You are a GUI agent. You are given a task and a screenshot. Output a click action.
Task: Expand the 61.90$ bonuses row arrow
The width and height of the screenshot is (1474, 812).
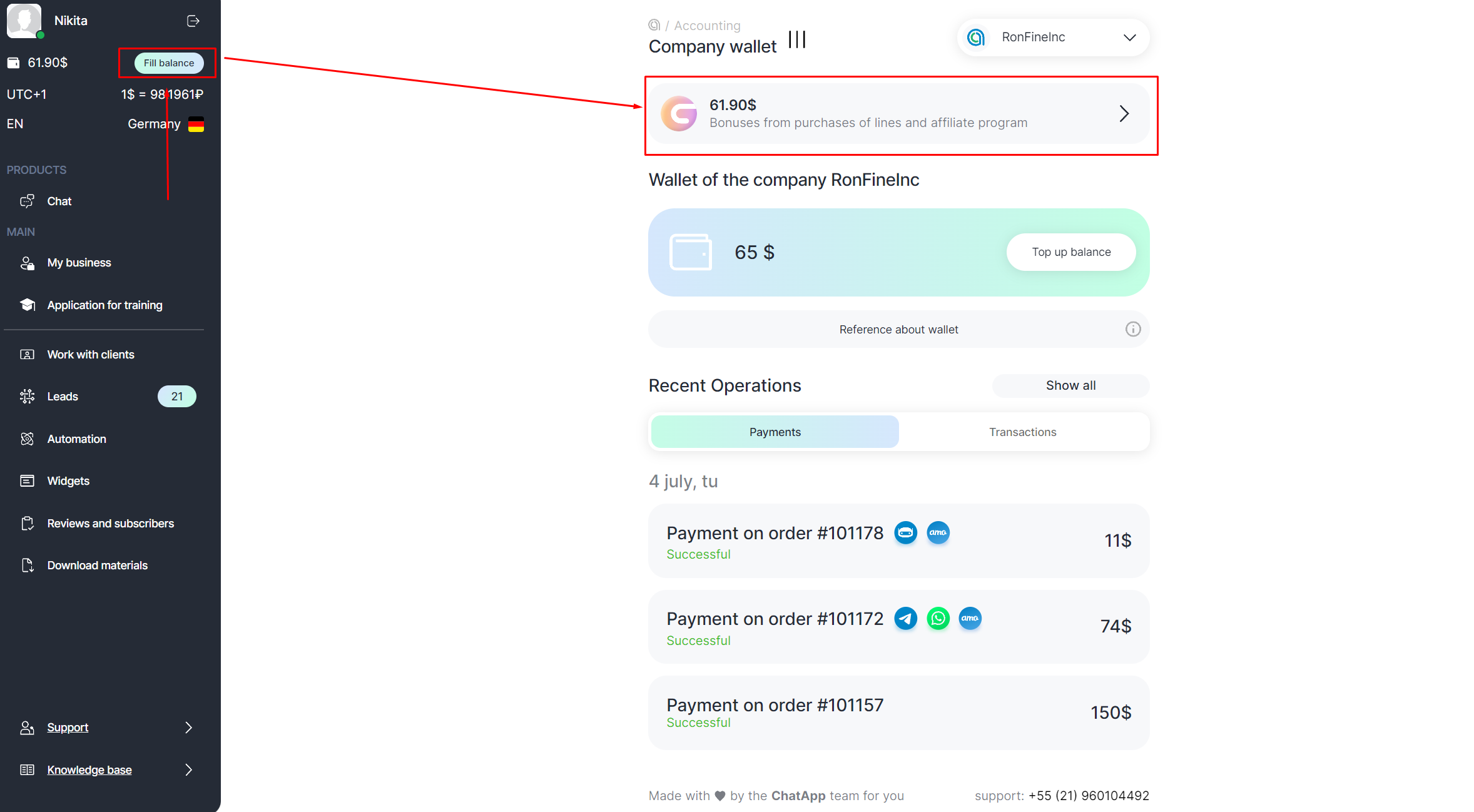tap(1124, 114)
